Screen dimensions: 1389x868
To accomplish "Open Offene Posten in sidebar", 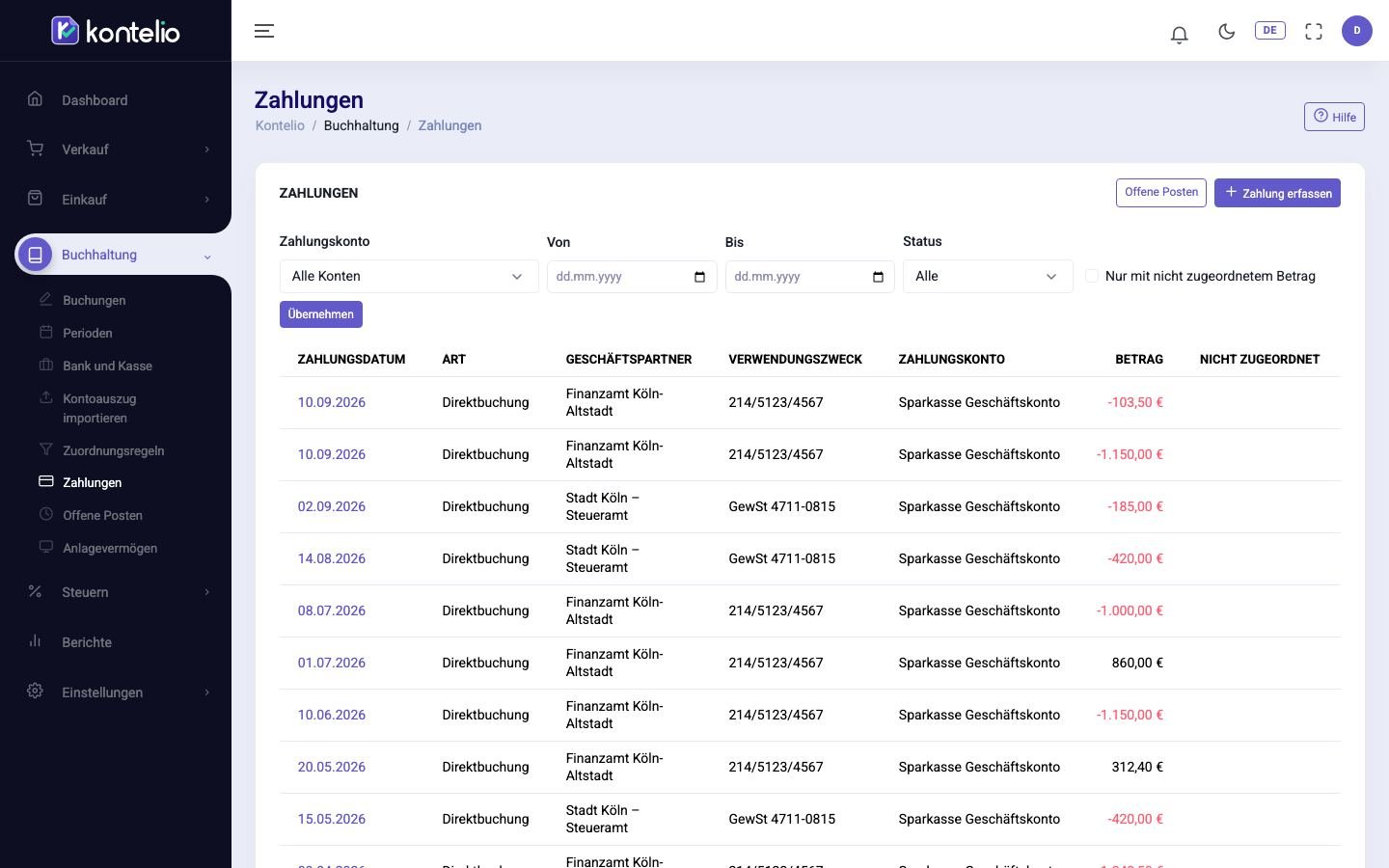I will (102, 515).
